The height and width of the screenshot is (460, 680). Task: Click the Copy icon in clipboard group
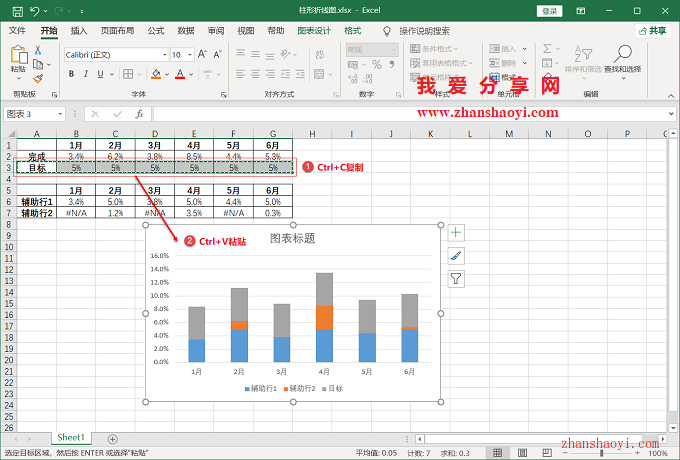click(38, 65)
